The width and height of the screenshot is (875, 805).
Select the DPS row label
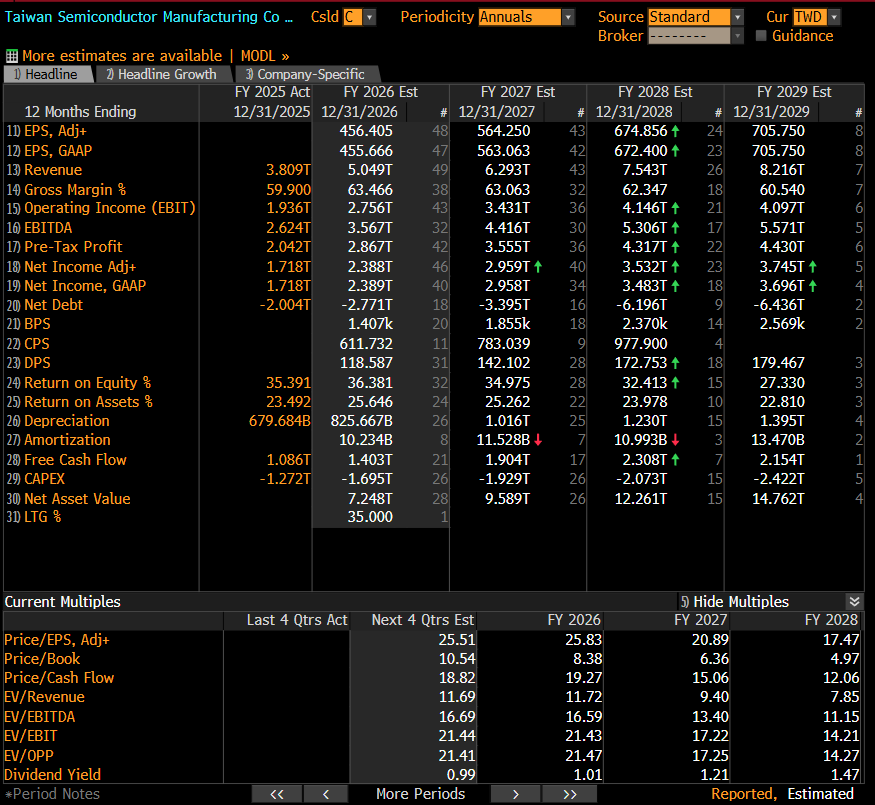tap(37, 363)
